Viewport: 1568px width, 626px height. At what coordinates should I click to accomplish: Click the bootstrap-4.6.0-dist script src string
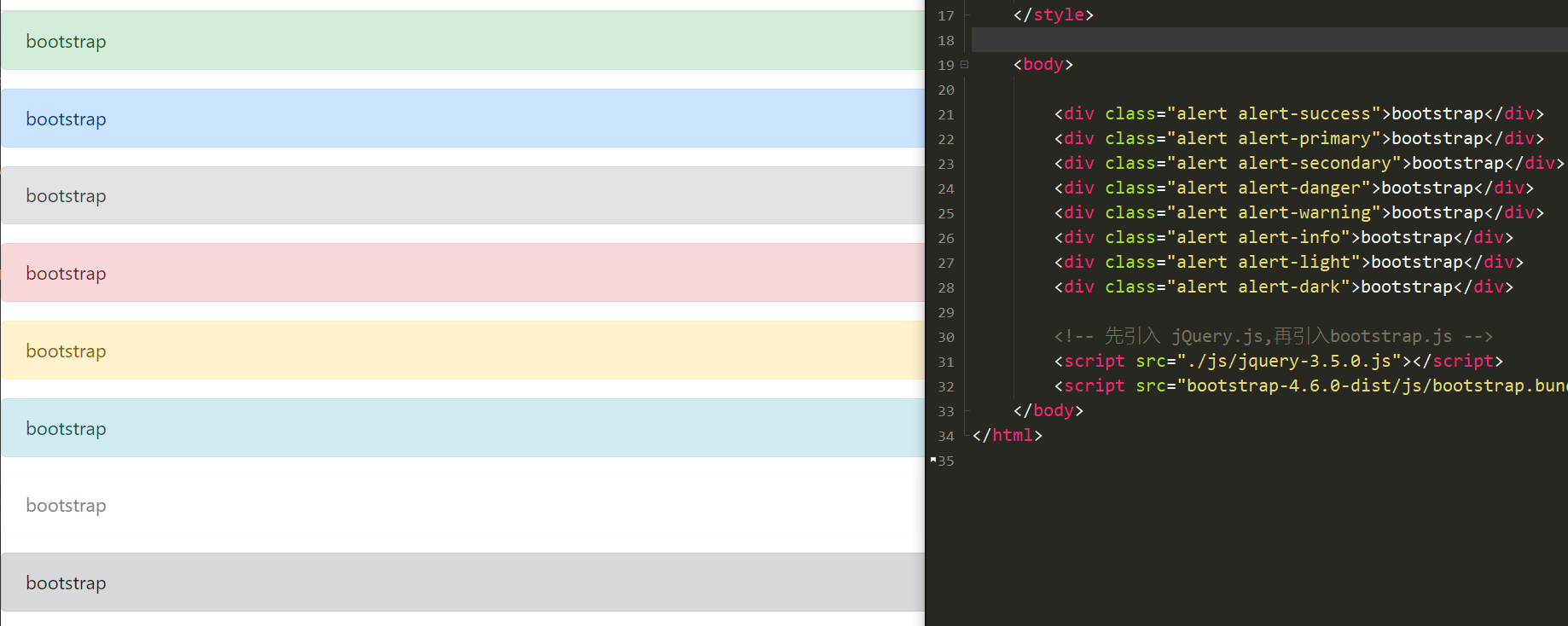1373,385
